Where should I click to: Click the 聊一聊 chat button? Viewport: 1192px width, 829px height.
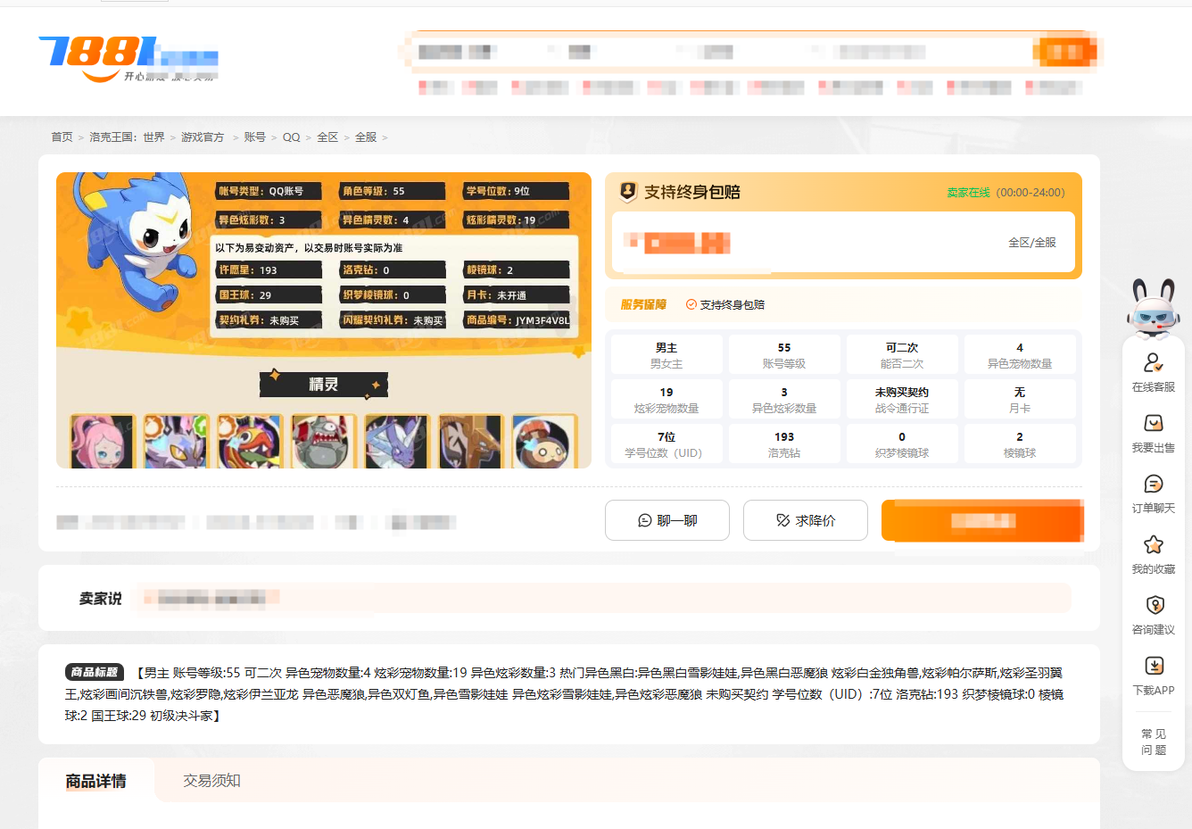pyautogui.click(x=667, y=520)
